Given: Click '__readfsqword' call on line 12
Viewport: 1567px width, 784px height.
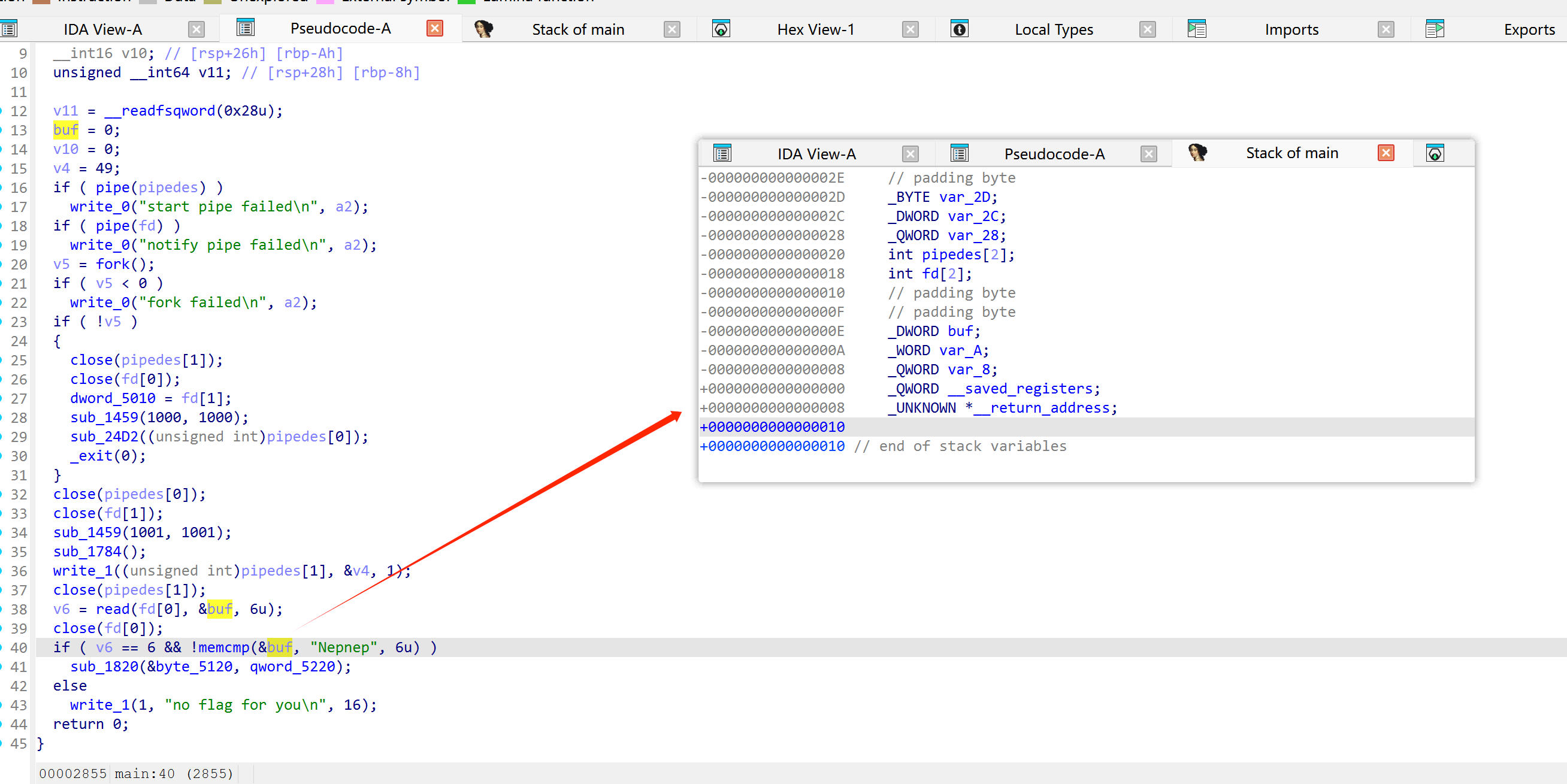Looking at the screenshot, I should (x=159, y=111).
